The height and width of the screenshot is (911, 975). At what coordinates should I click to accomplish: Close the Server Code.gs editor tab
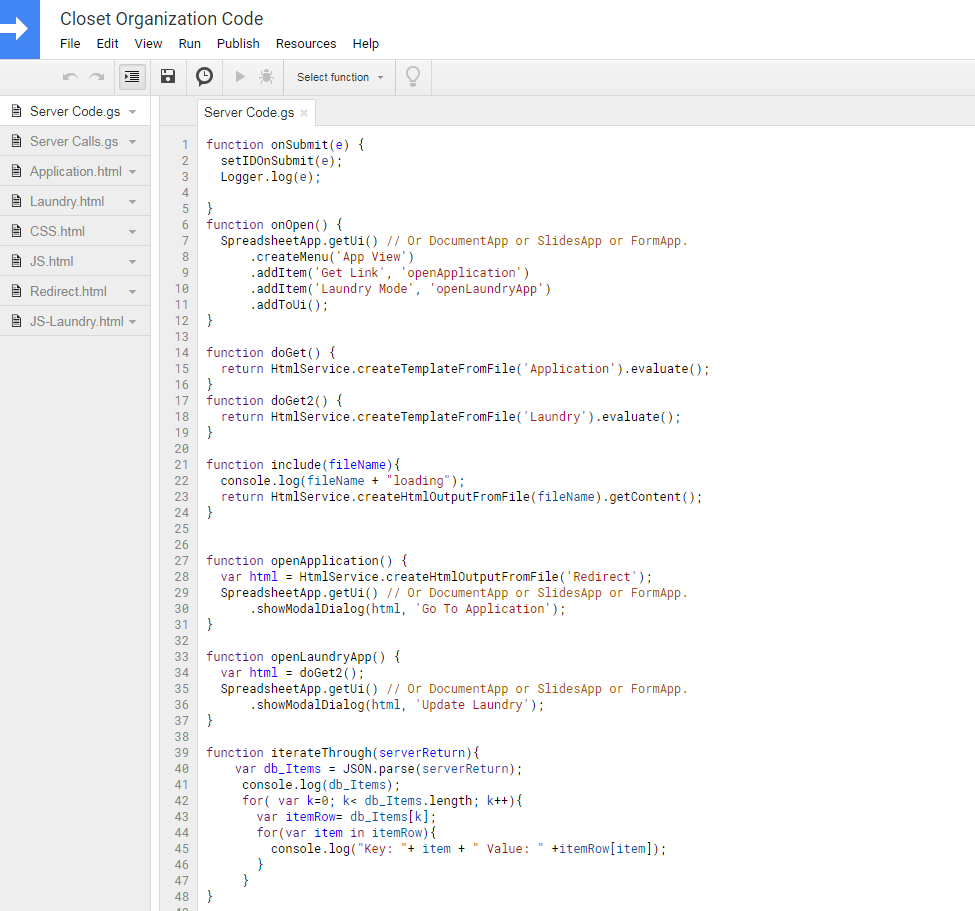pyautogui.click(x=304, y=113)
